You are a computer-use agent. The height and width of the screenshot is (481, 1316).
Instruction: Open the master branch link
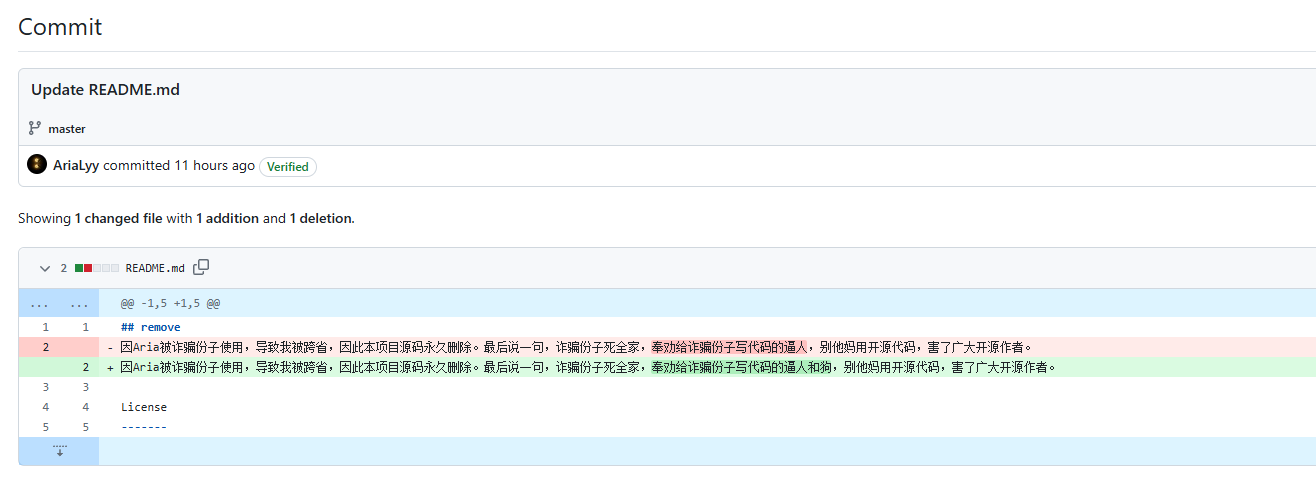(x=66, y=129)
